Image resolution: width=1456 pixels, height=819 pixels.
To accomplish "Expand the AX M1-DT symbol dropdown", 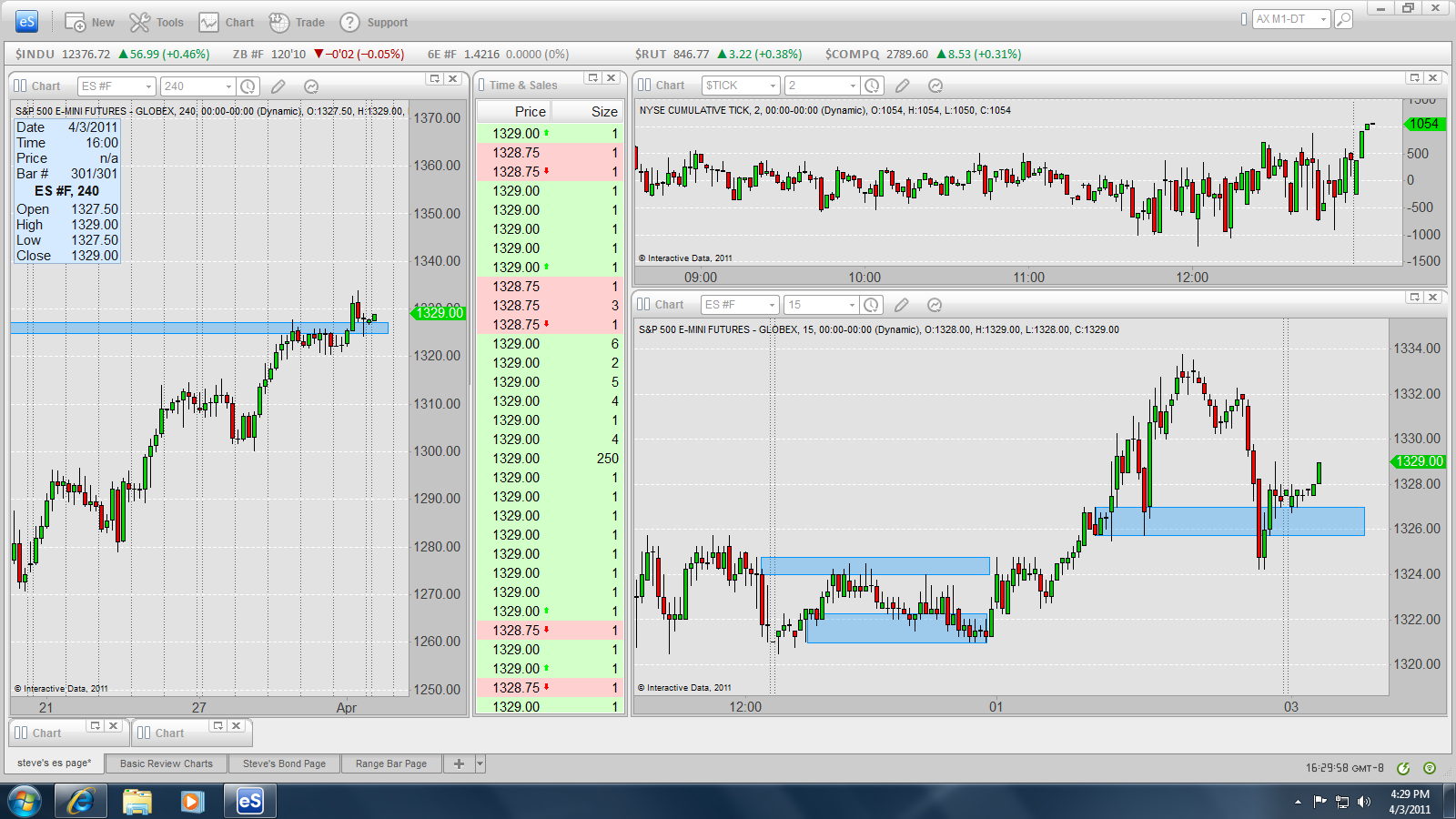I will (1323, 19).
